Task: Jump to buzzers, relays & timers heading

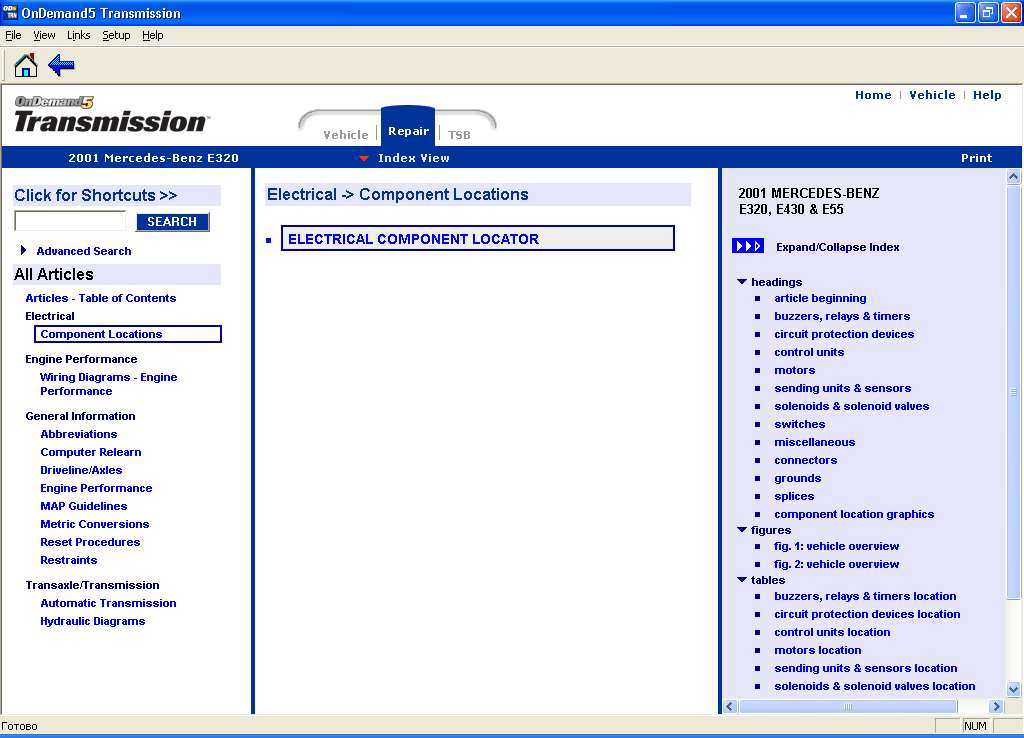Action: (842, 316)
